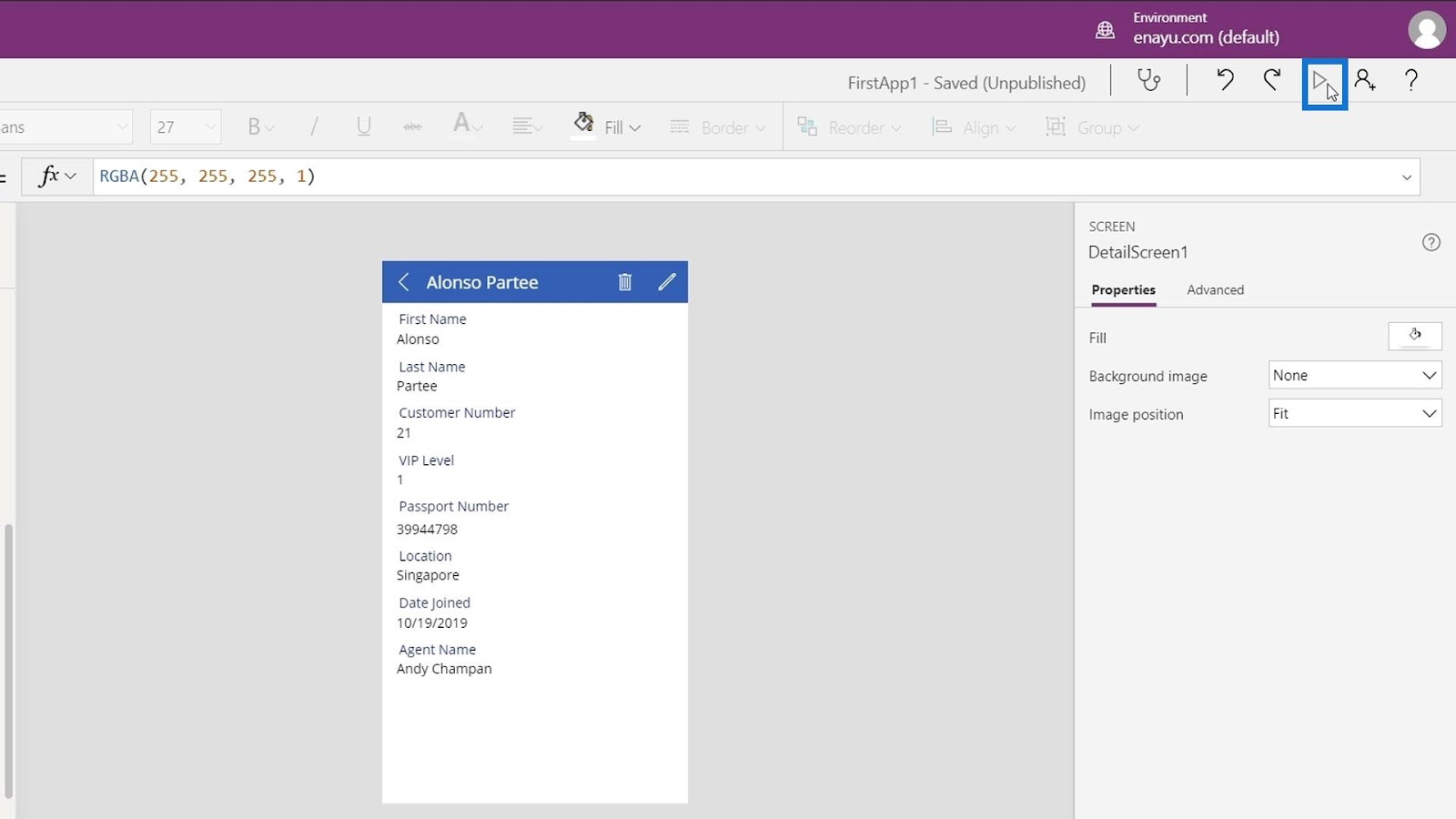The height and width of the screenshot is (819, 1456).
Task: Go back using the app's back arrow
Action: coord(404,282)
